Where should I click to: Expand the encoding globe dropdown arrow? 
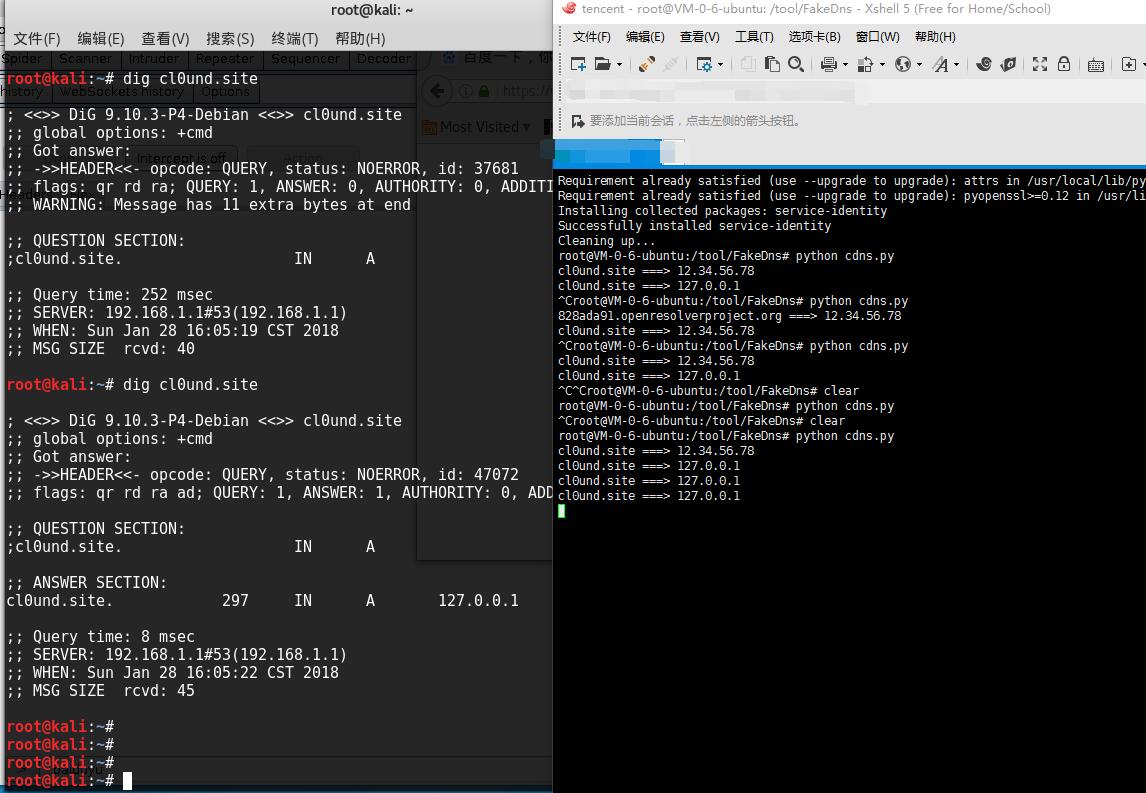click(919, 64)
